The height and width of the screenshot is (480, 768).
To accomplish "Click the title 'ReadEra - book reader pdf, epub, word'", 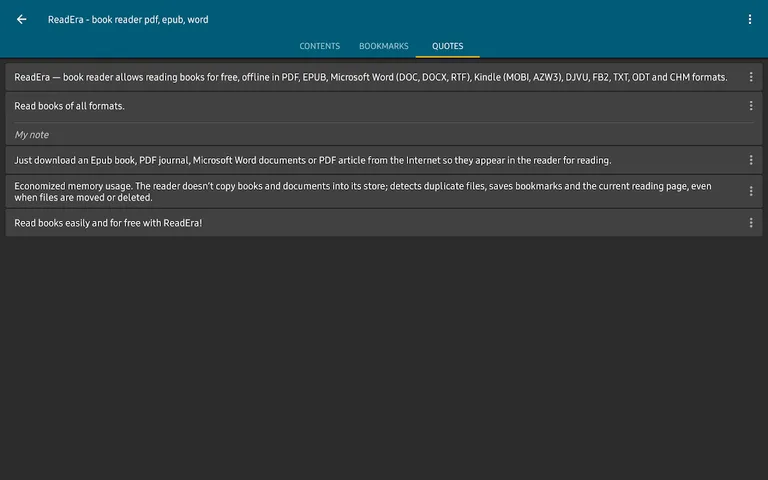I will [x=128, y=20].
